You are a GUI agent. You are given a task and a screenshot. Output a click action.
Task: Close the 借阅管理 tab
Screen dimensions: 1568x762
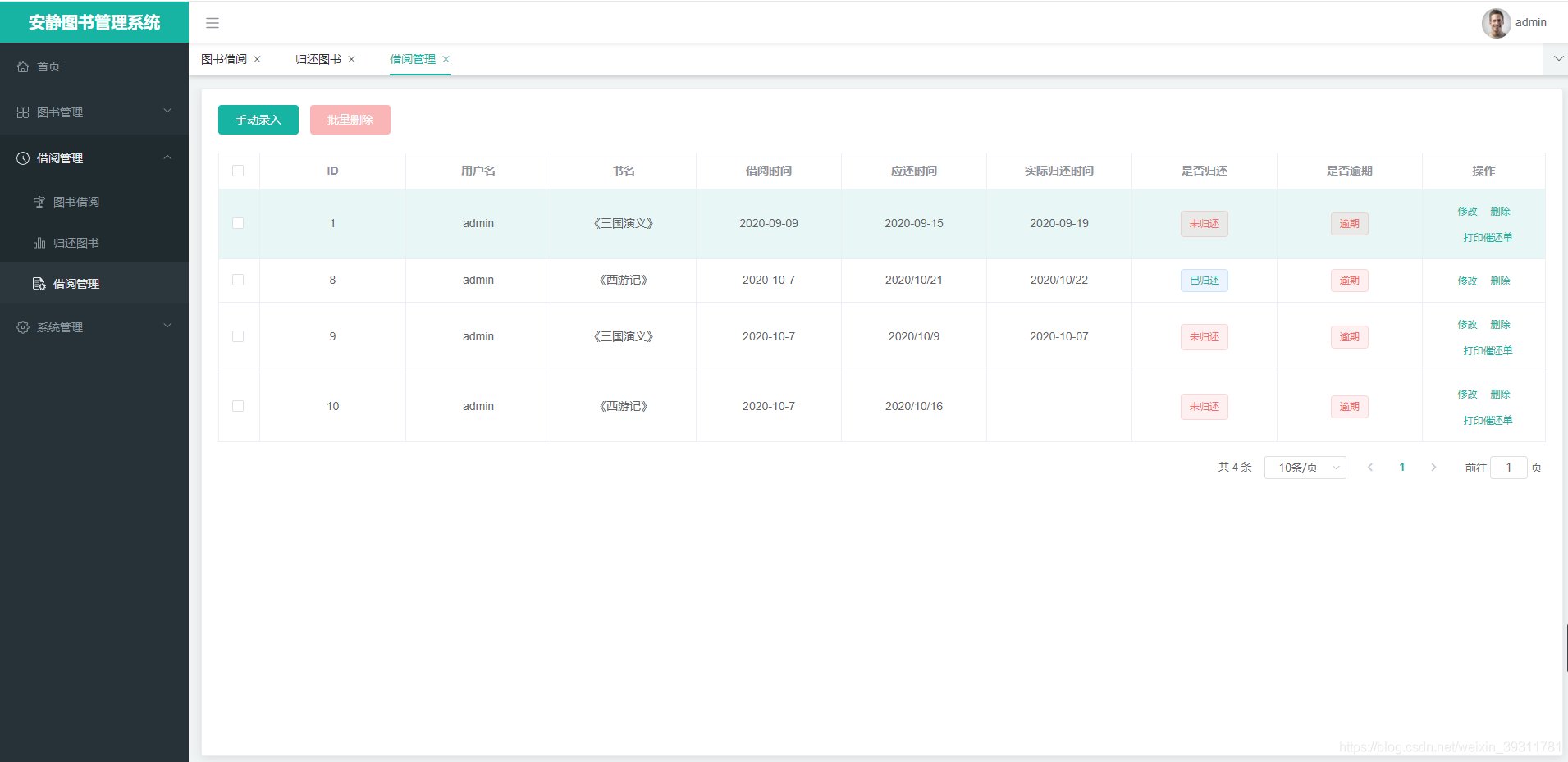click(446, 59)
